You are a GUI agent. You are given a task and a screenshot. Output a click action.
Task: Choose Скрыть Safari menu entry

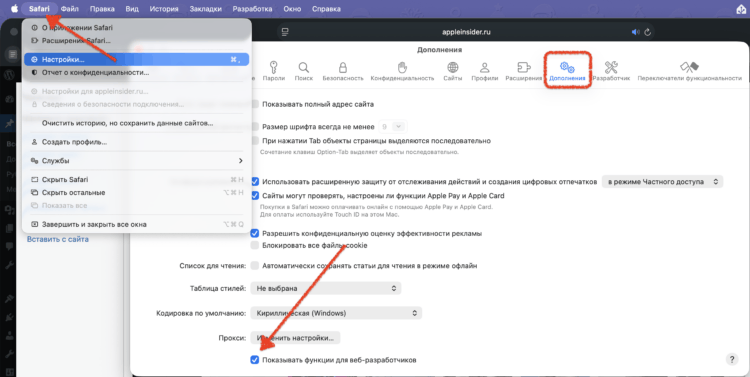pyautogui.click(x=137, y=179)
